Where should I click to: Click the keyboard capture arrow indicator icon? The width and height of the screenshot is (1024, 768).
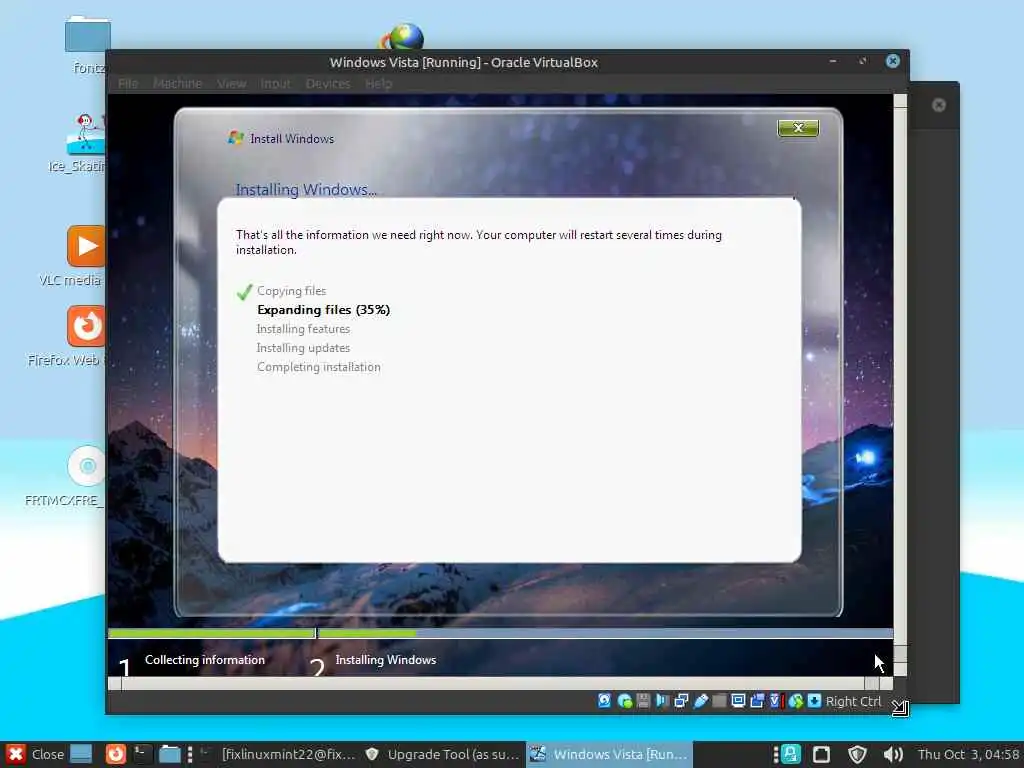[x=814, y=701]
